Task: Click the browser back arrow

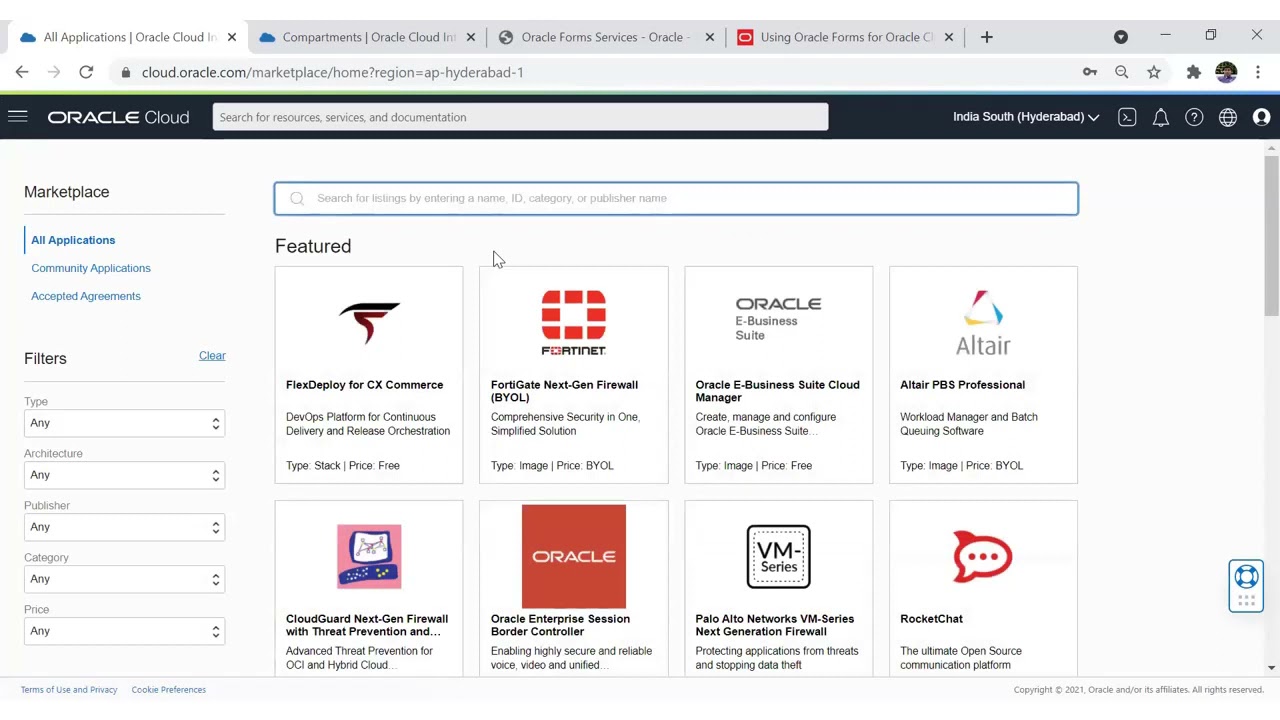Action: tap(22, 72)
